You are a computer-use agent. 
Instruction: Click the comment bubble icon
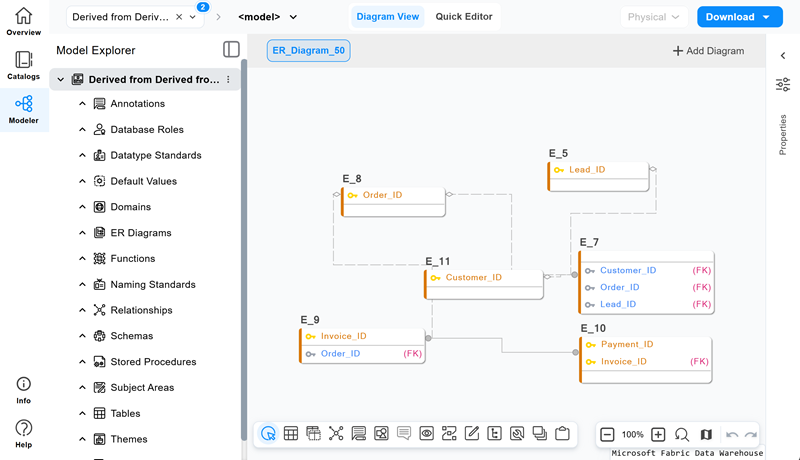pyautogui.click(x=404, y=433)
